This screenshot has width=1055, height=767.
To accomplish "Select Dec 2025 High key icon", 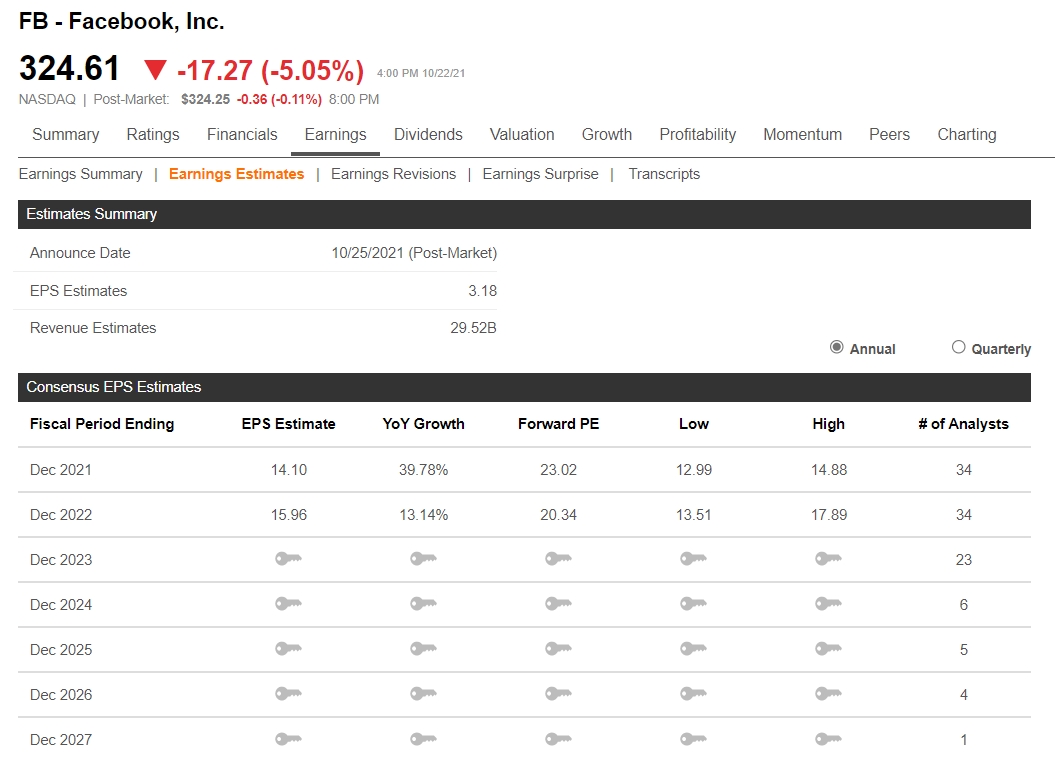I will [829, 649].
